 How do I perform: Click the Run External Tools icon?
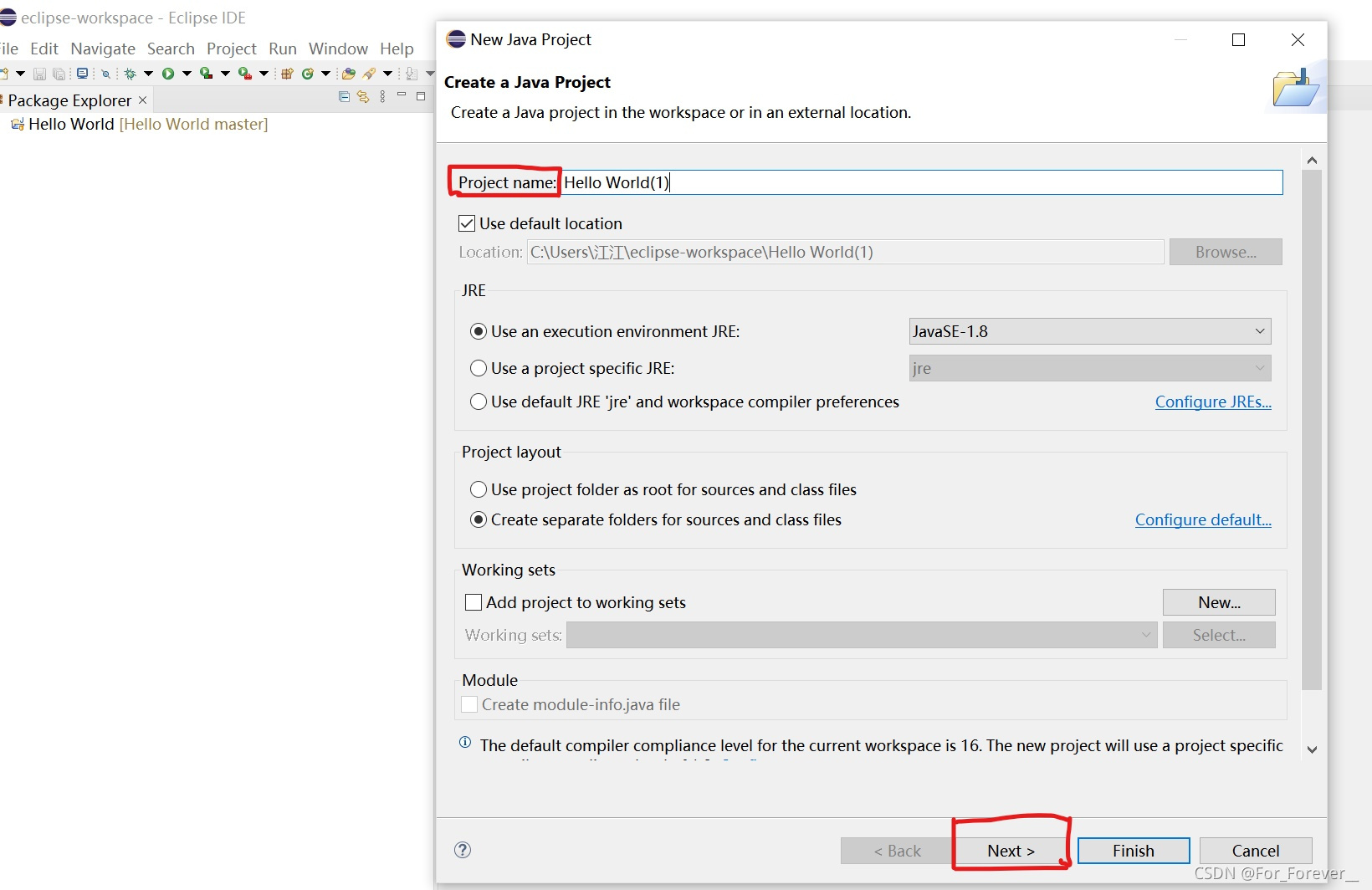coord(244,73)
